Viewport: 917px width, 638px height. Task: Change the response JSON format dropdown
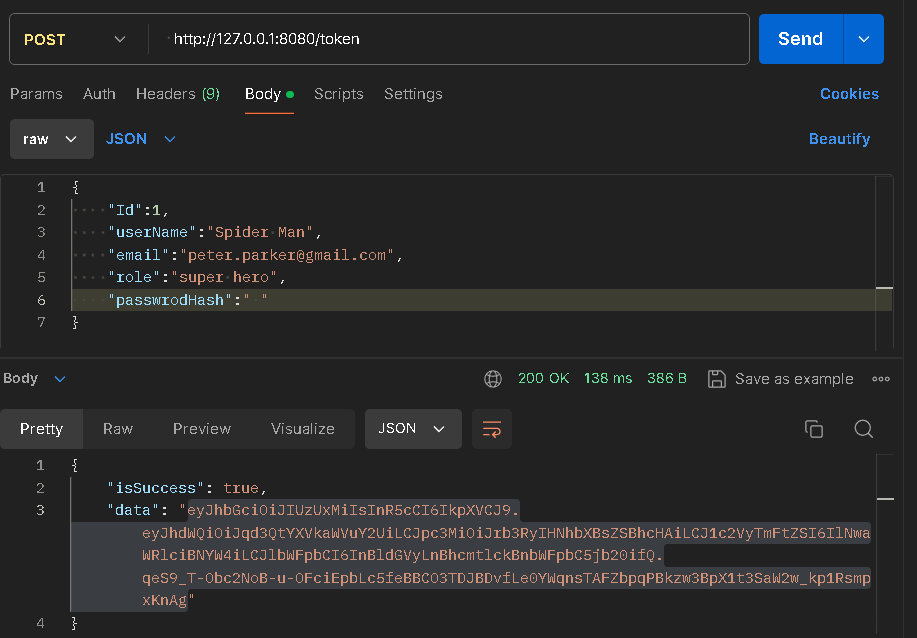[412, 429]
